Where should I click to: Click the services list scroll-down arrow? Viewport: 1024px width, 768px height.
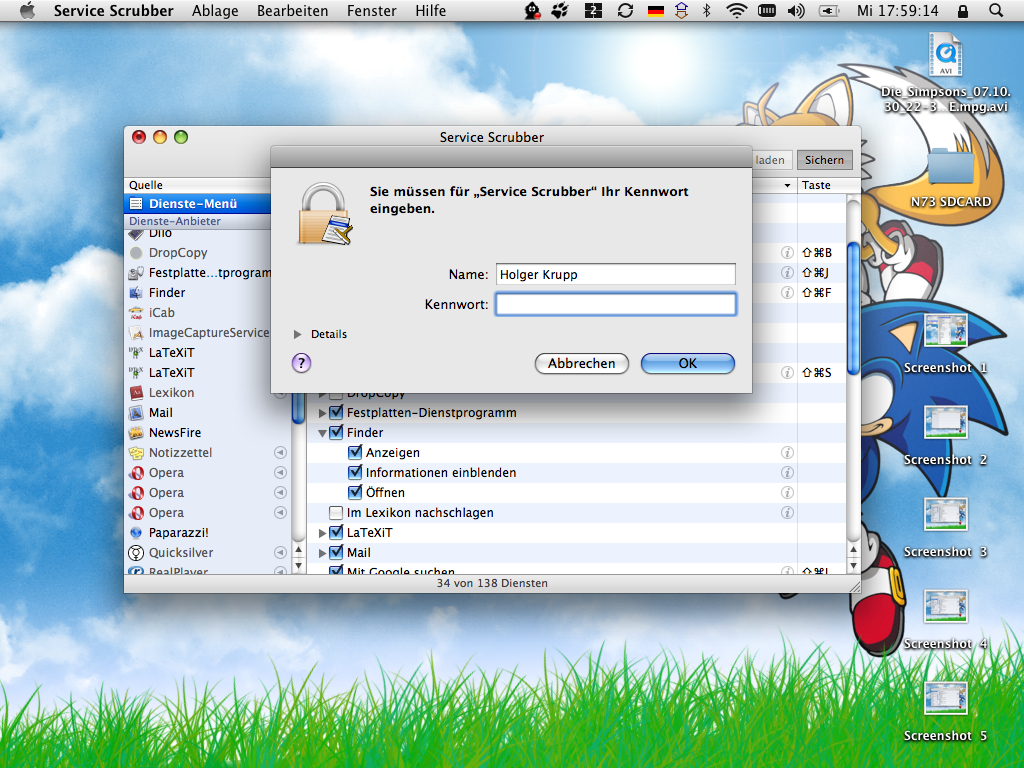[x=853, y=565]
